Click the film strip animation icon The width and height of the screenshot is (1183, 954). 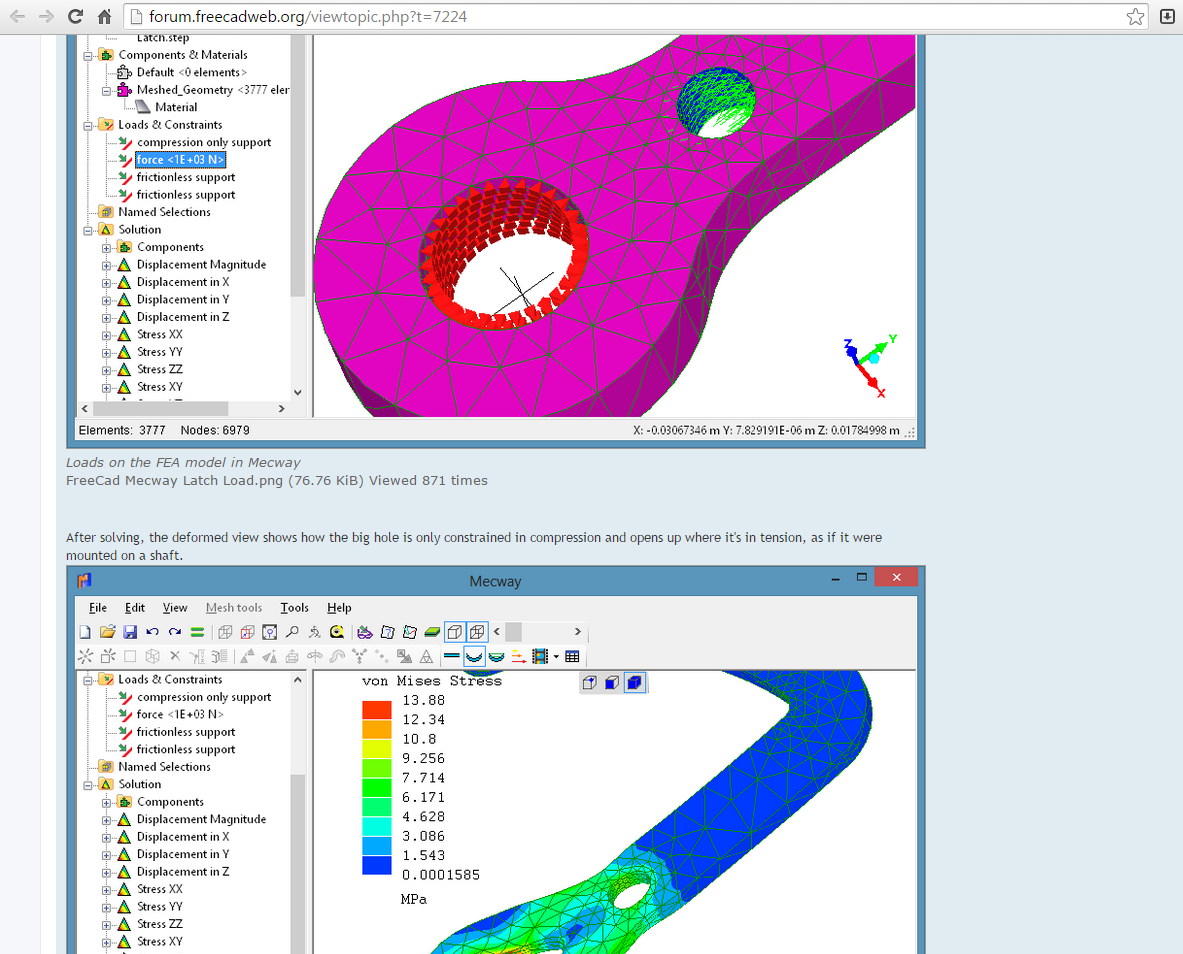click(x=539, y=657)
